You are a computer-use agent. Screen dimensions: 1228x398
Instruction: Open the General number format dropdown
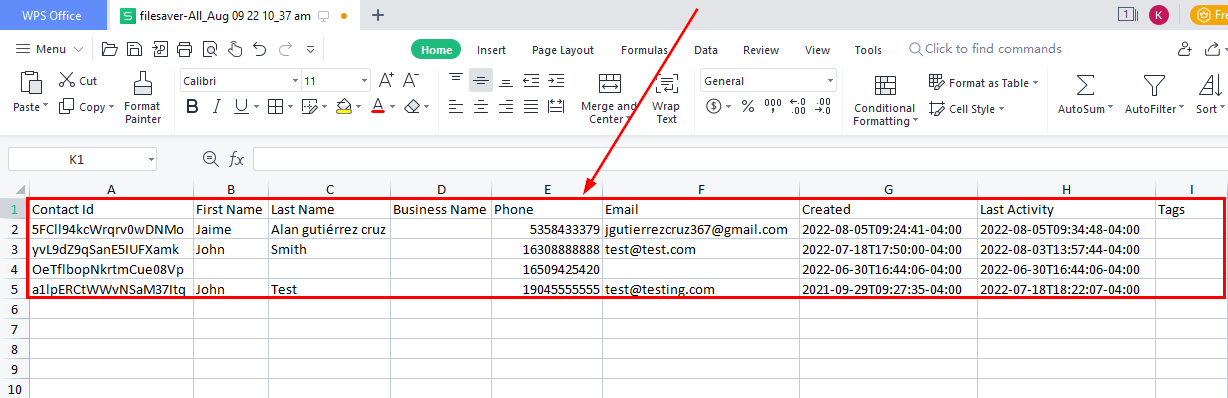click(830, 81)
